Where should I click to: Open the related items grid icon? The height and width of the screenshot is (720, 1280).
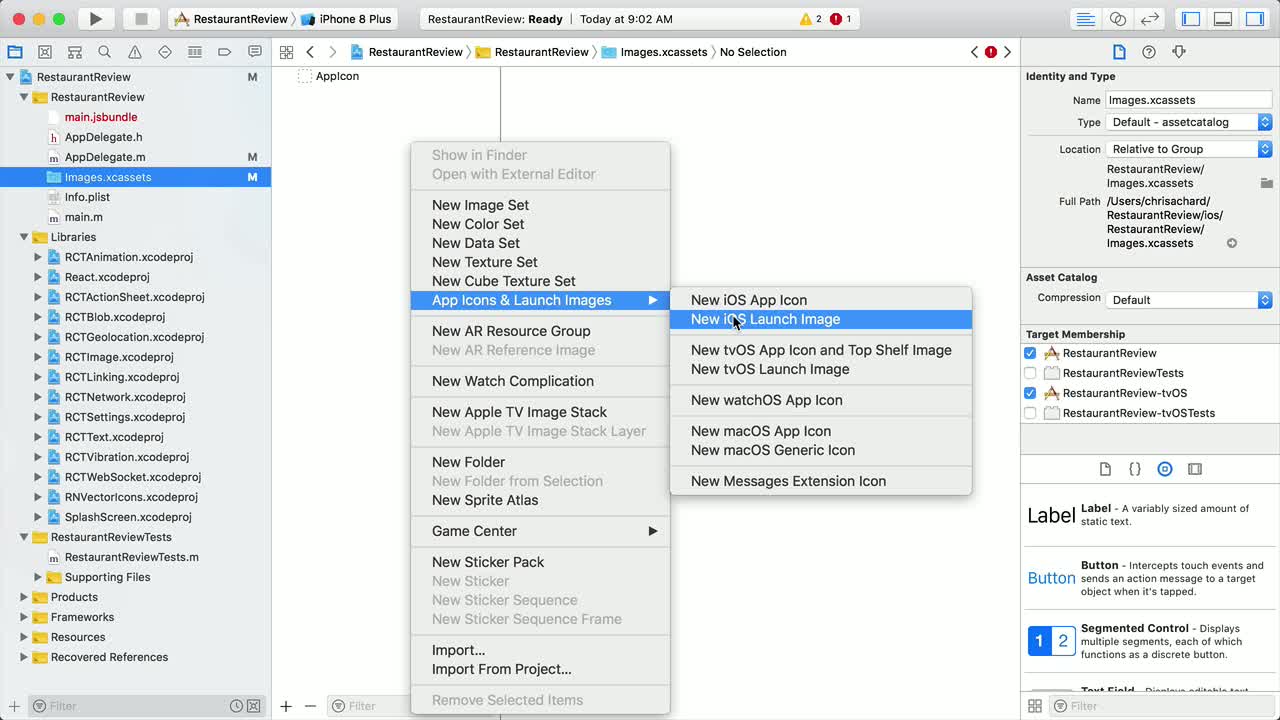286,52
